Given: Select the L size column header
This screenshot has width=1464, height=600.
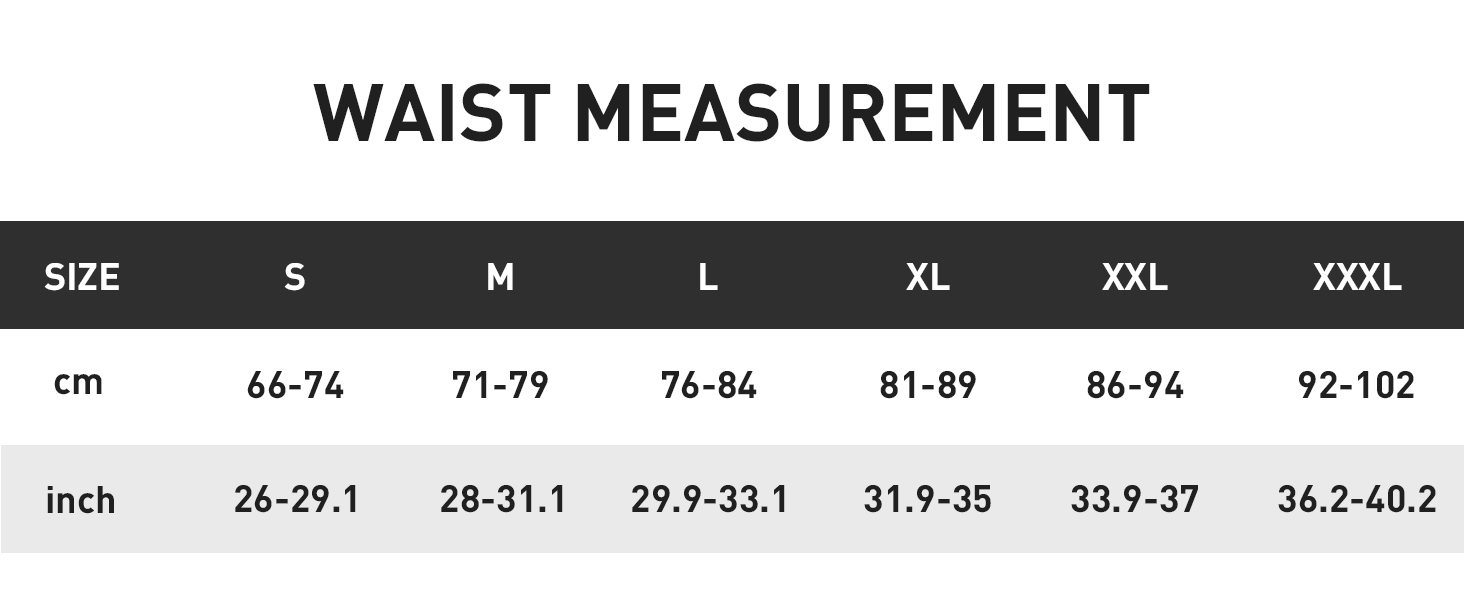Looking at the screenshot, I should click(708, 277).
